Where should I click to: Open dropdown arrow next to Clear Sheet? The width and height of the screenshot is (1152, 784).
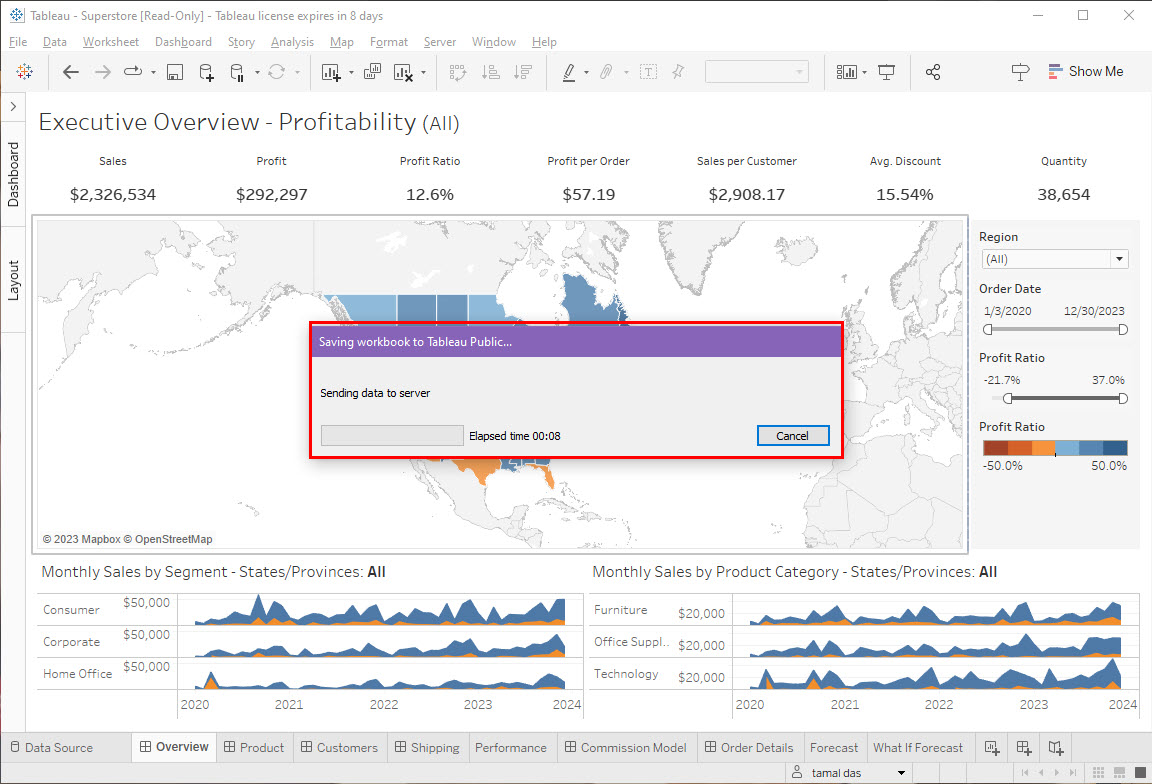click(423, 72)
